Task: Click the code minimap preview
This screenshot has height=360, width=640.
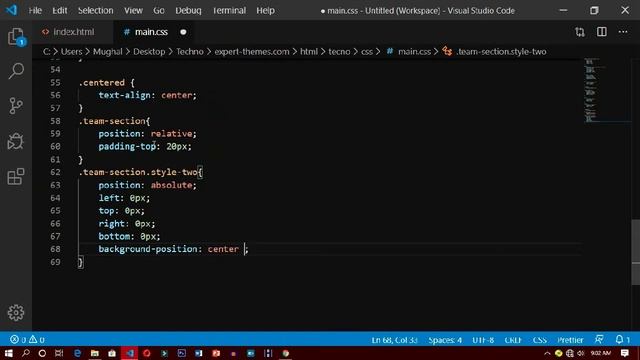Action: [x=607, y=90]
